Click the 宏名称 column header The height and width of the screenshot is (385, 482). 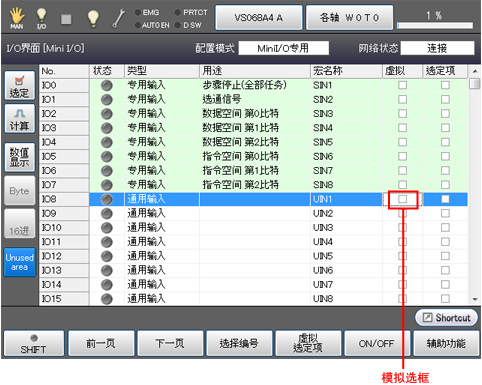tap(346, 71)
